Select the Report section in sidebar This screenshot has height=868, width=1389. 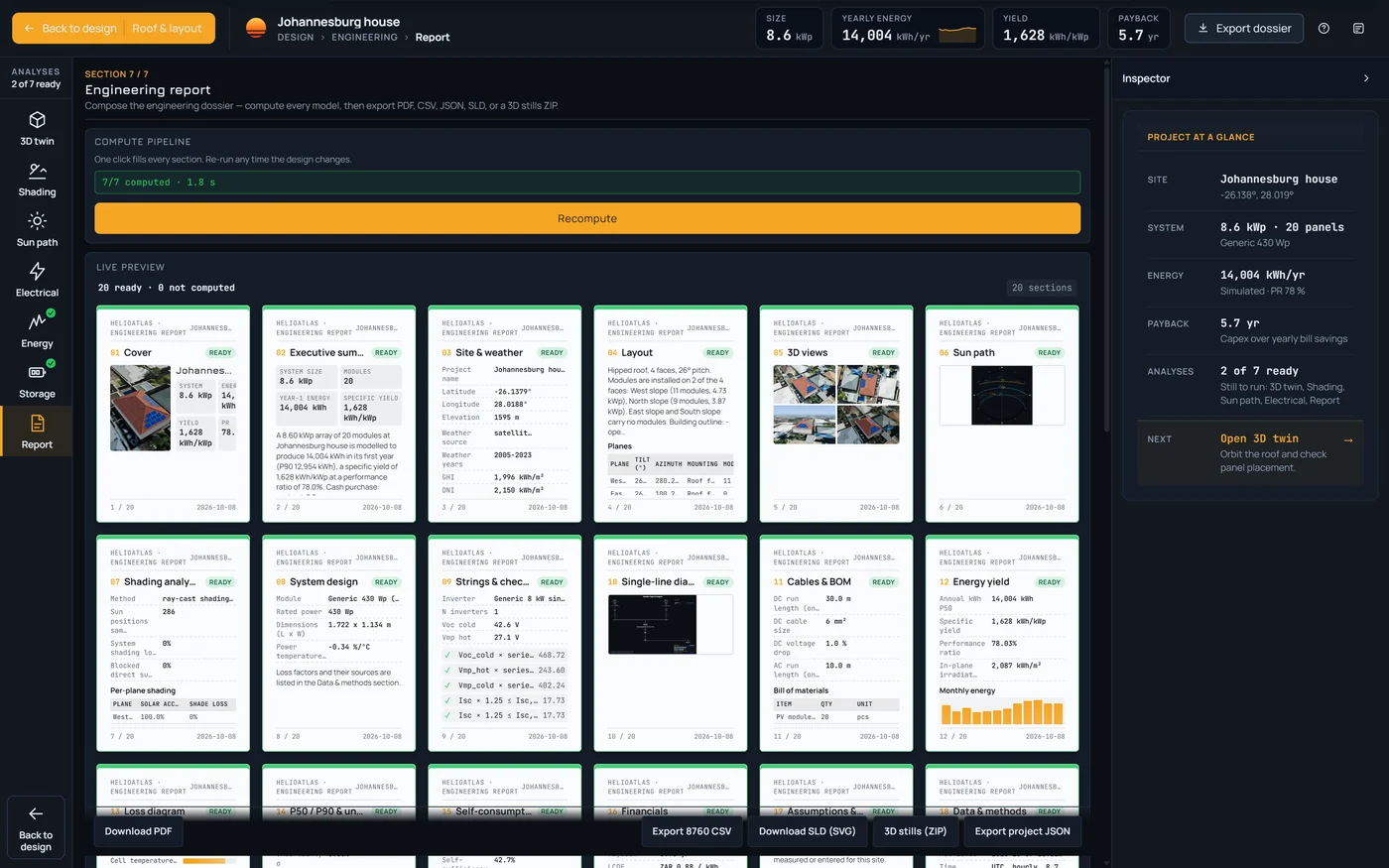click(x=37, y=433)
